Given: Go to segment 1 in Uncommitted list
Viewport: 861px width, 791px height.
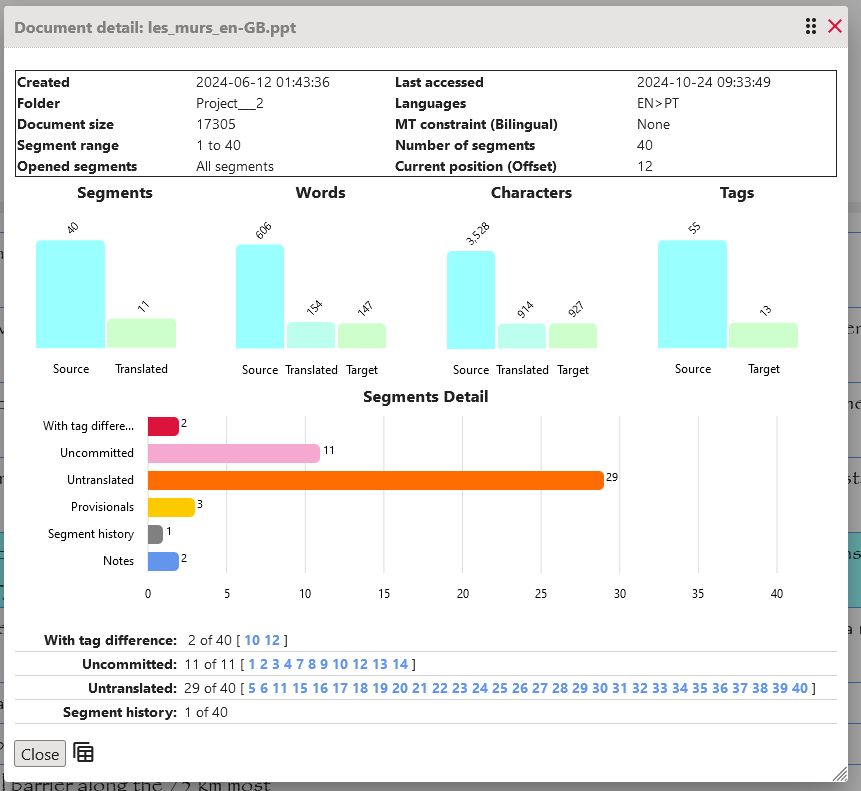Looking at the screenshot, I should click(252, 664).
